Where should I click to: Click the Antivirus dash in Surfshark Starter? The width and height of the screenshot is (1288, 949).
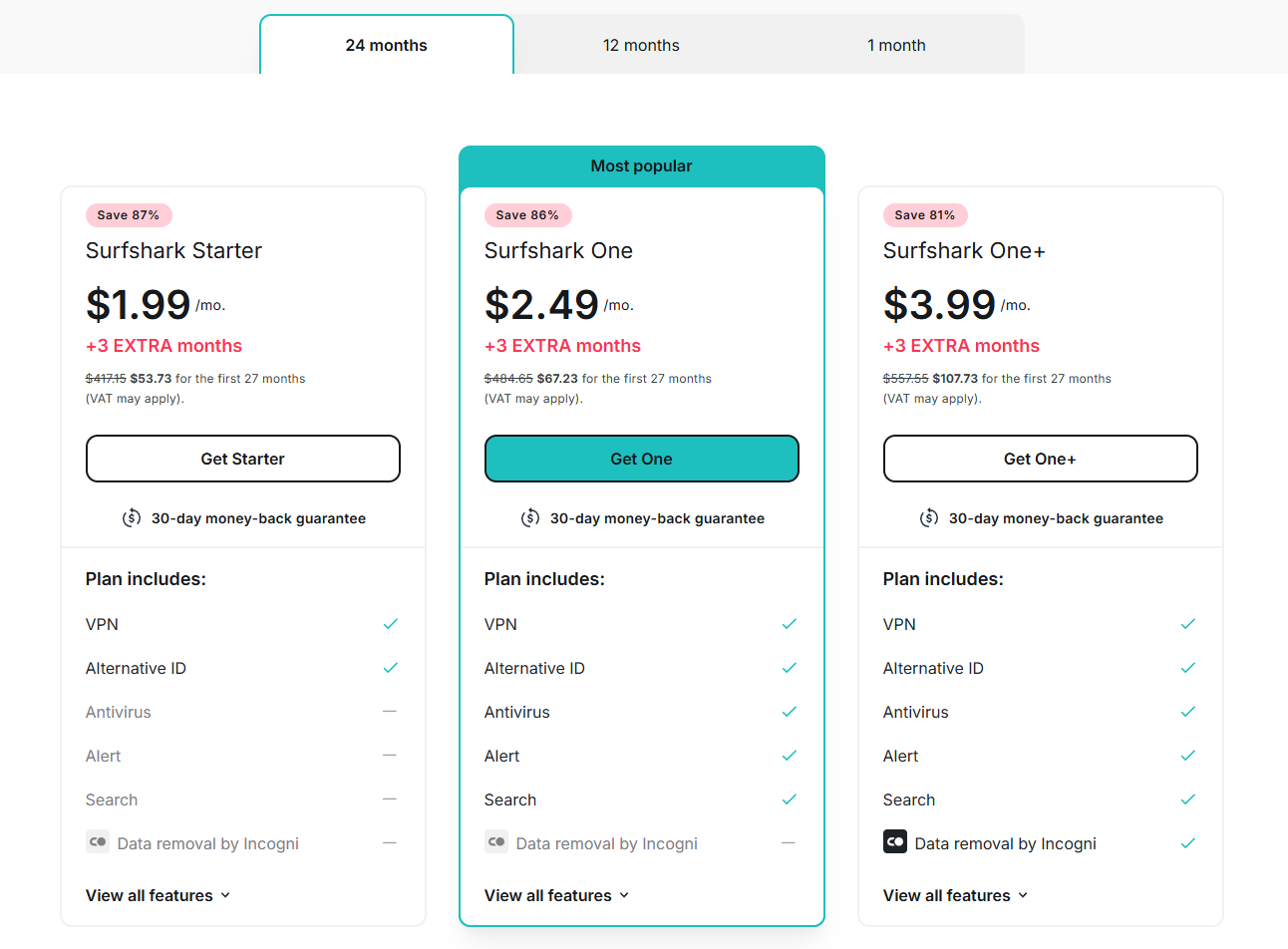pyautogui.click(x=390, y=712)
